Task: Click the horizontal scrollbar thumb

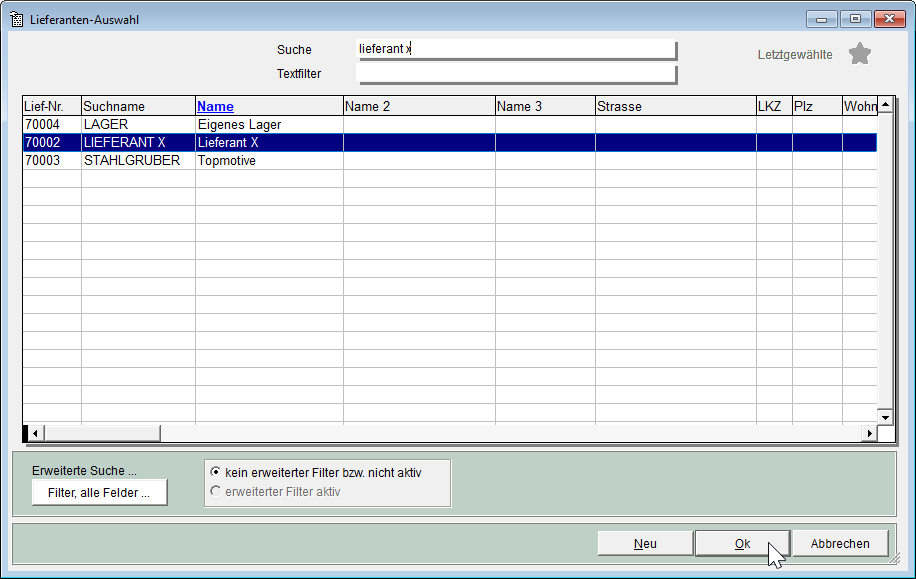Action: pyautogui.click(x=102, y=433)
